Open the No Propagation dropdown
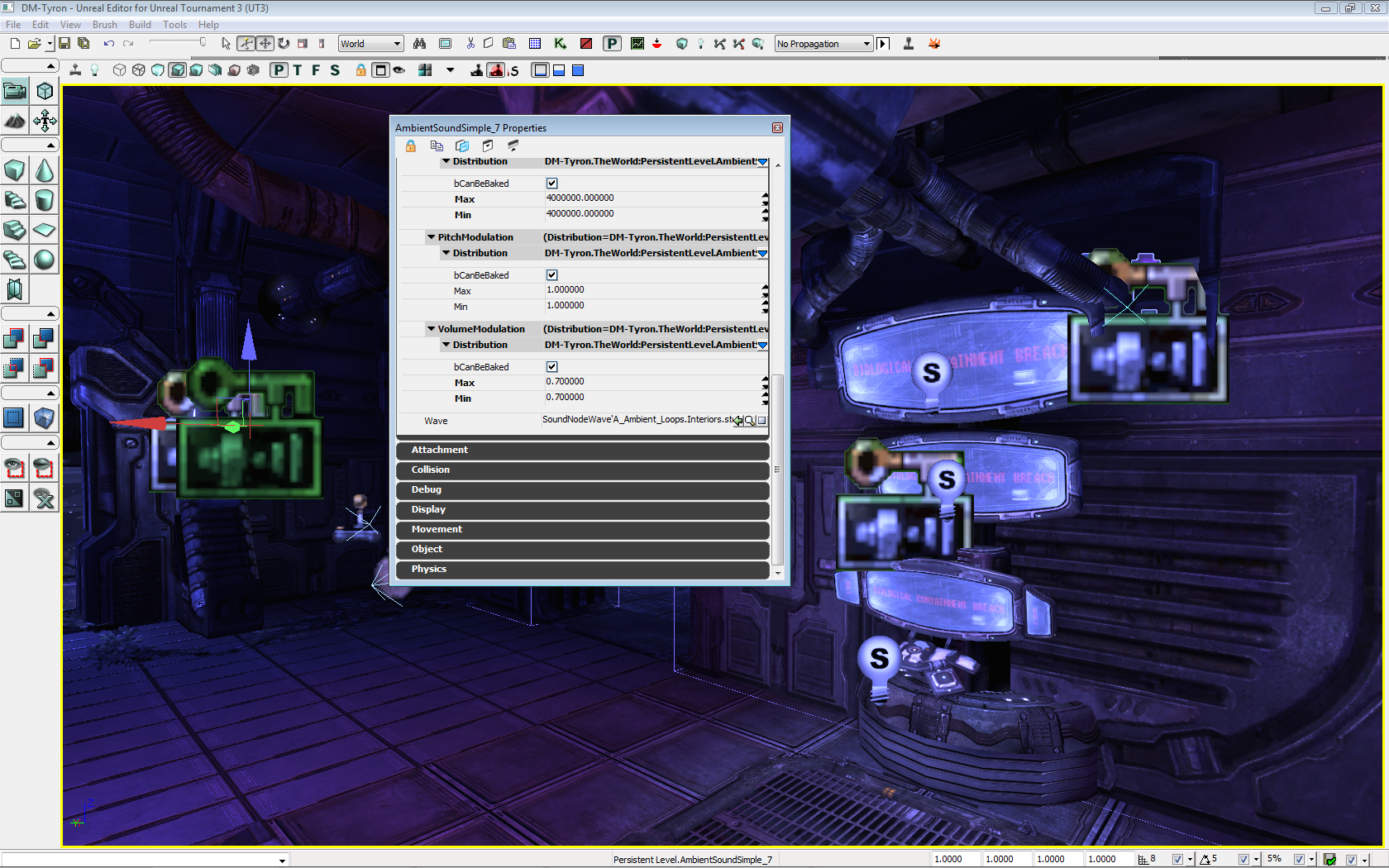 point(823,44)
